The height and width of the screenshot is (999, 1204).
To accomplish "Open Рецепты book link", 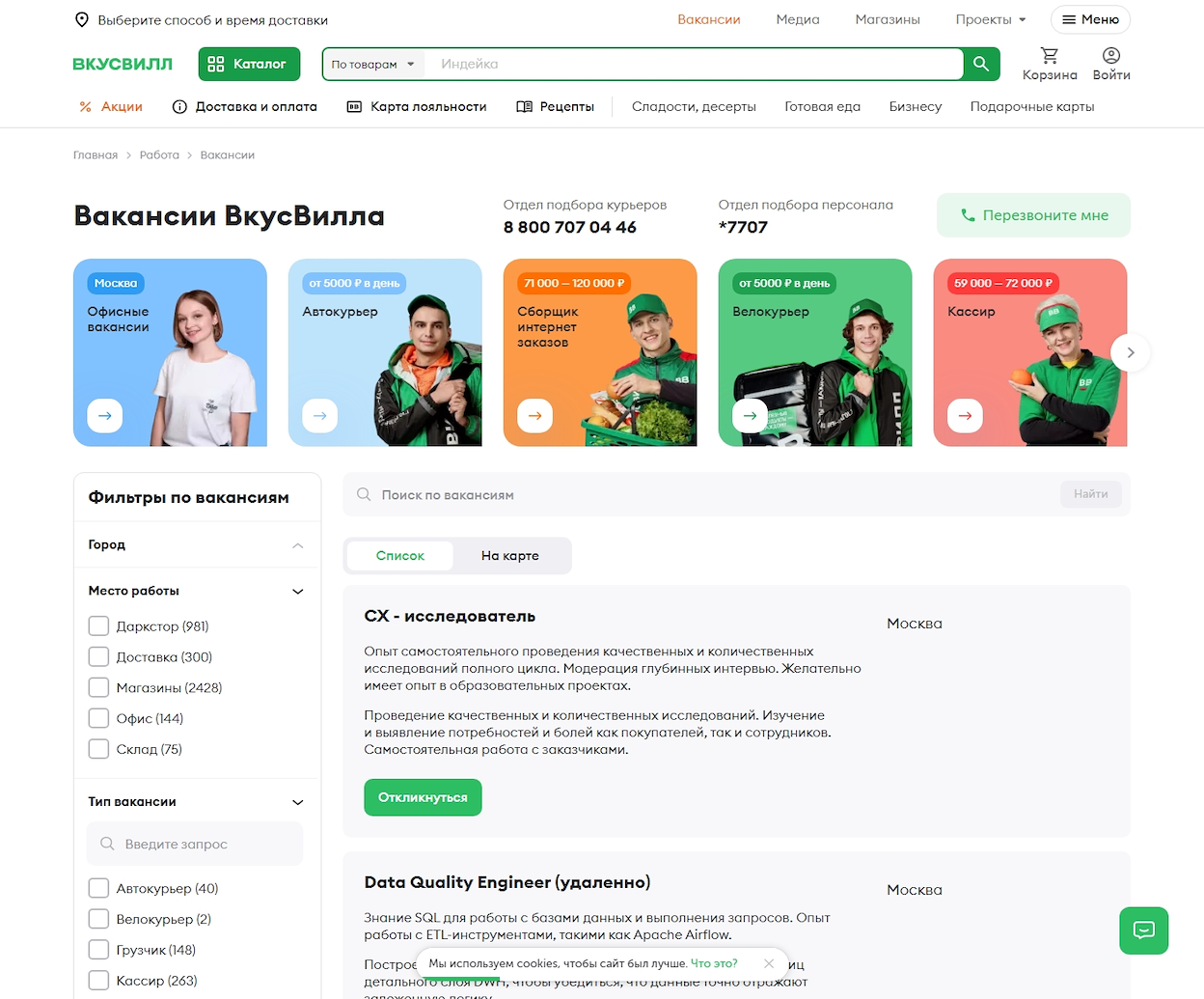I will click(x=556, y=106).
